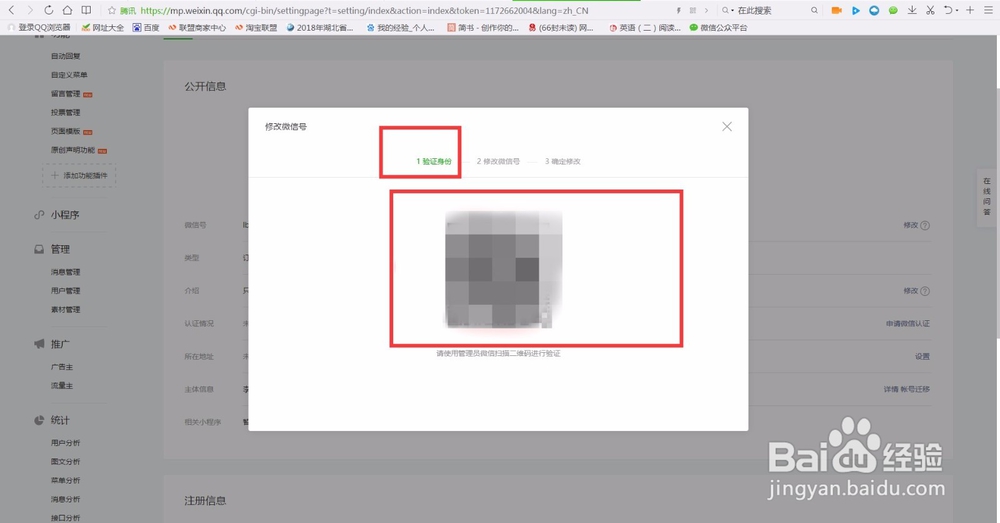
Task: Click step 1 验证身份 in dialog
Action: coord(434,161)
